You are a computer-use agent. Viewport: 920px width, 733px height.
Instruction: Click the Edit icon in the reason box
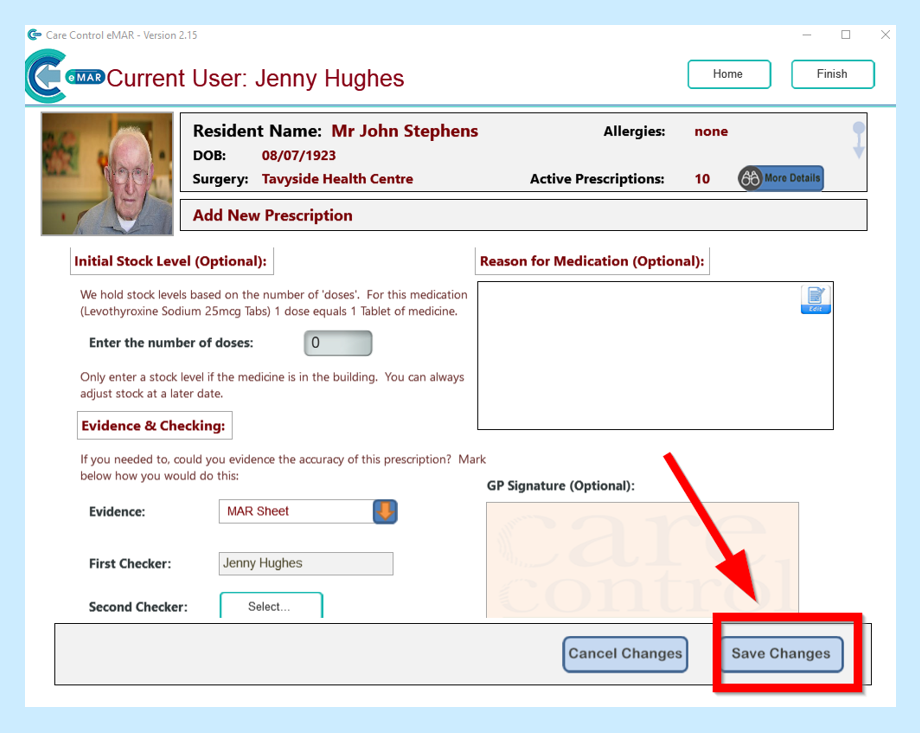click(x=815, y=299)
